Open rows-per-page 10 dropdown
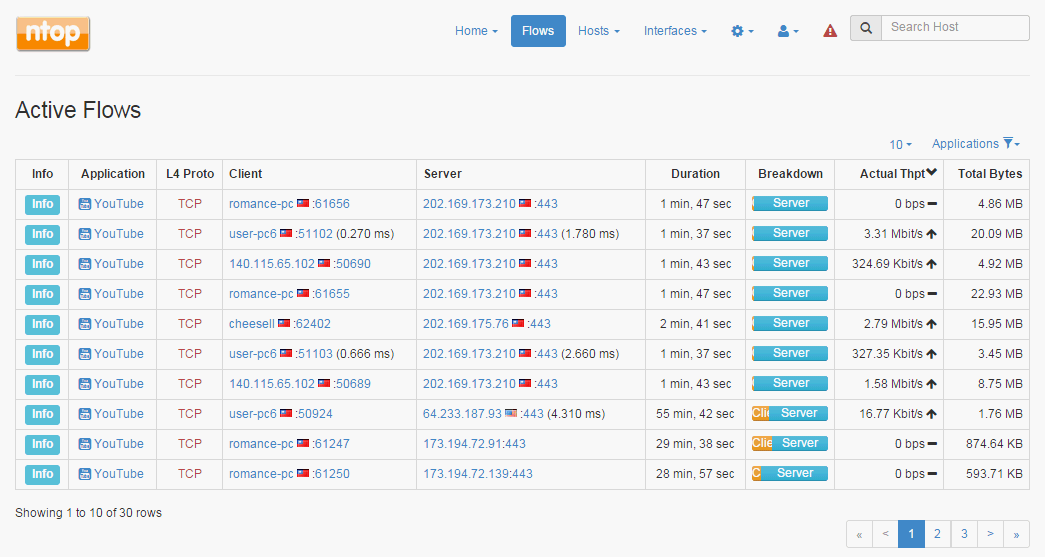Screen dimensions: 1045x557 tap(900, 144)
